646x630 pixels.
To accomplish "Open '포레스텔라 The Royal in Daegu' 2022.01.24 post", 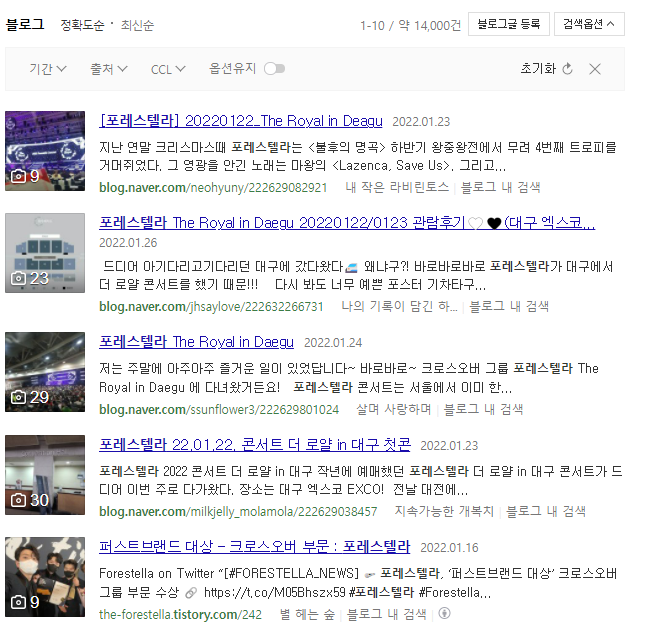I will [197, 342].
